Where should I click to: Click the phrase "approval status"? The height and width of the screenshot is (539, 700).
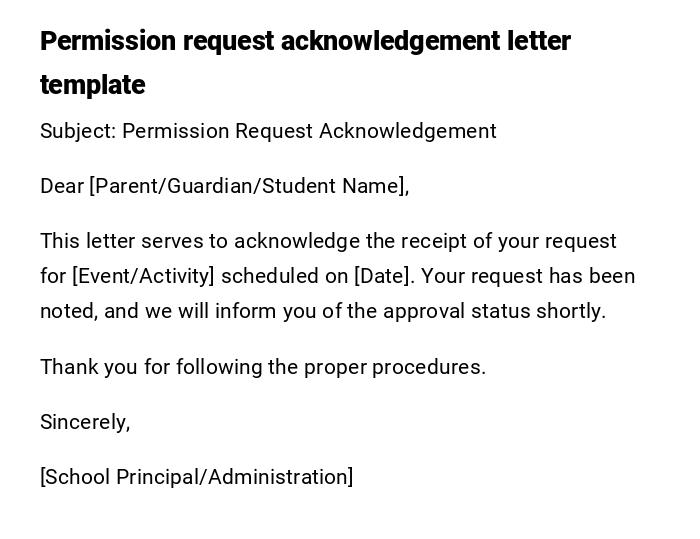click(x=443, y=311)
